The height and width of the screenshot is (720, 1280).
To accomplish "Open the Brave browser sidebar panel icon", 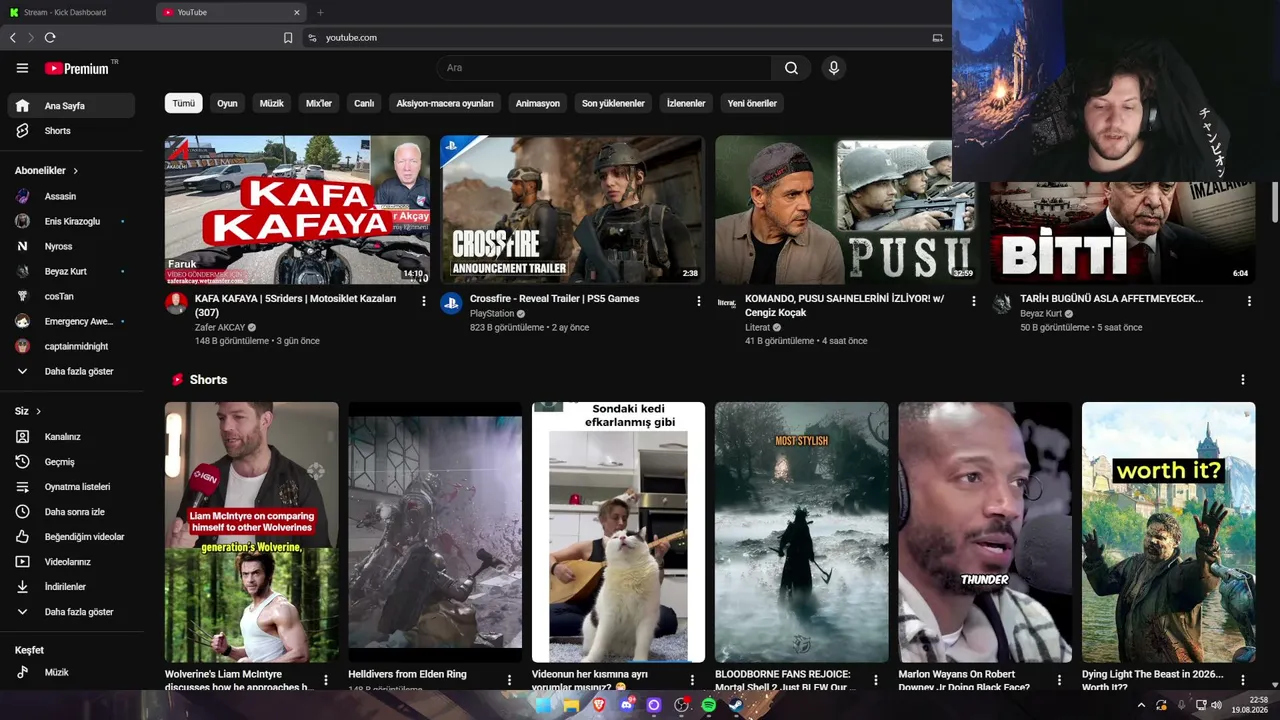I will (937, 38).
